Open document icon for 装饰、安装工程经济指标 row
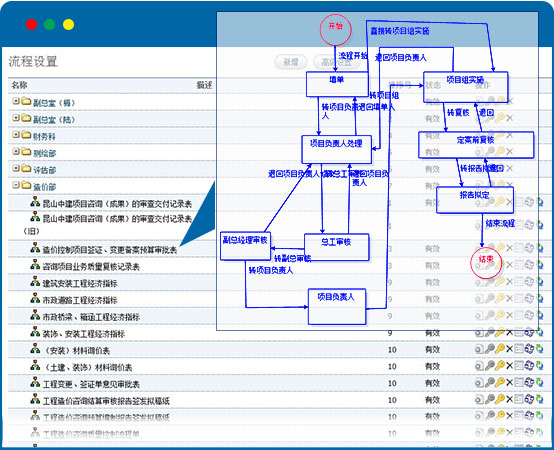The width and height of the screenshot is (554, 450). (x=479, y=332)
